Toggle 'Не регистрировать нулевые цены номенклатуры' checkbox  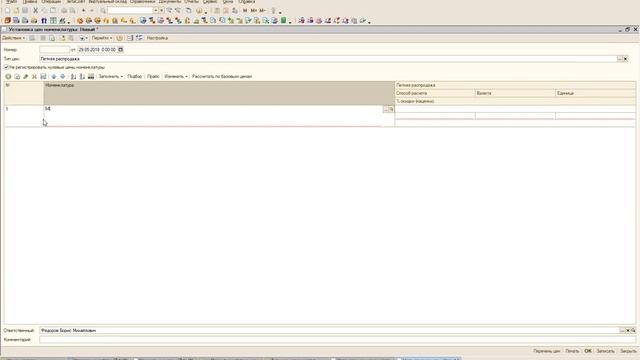(6, 67)
